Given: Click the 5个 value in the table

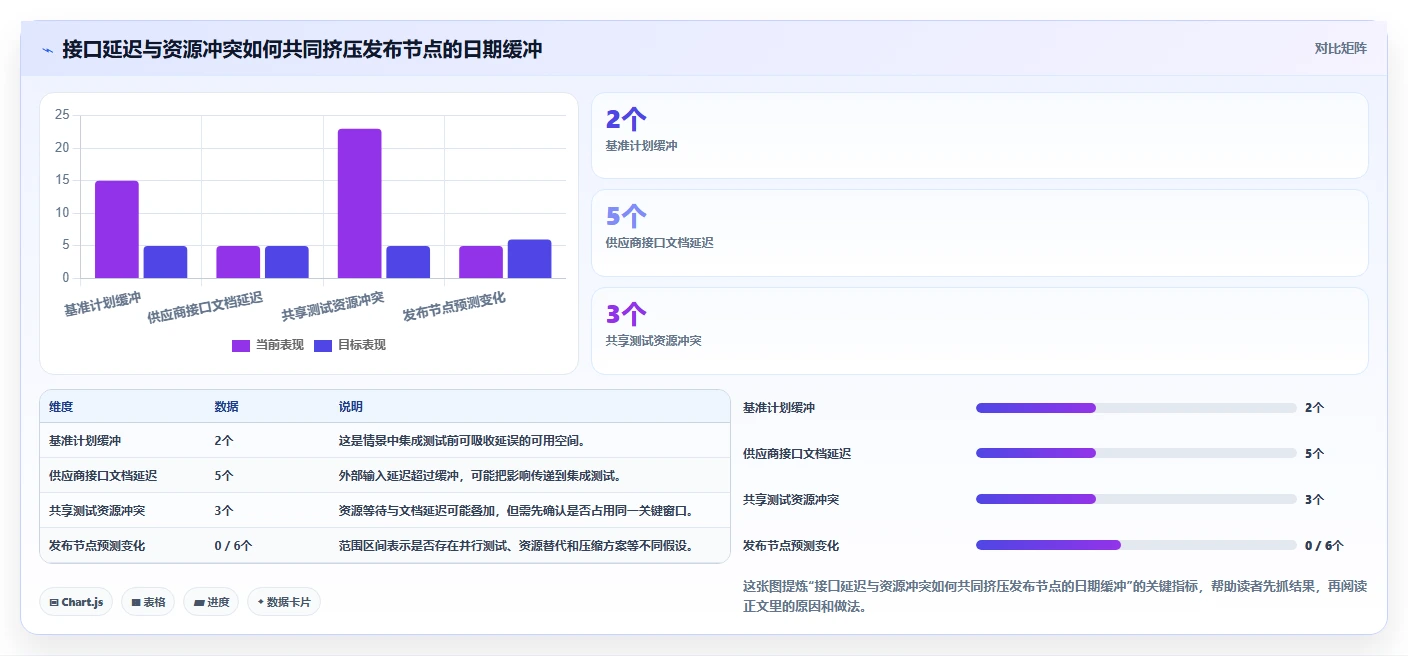Looking at the screenshot, I should tap(224, 476).
